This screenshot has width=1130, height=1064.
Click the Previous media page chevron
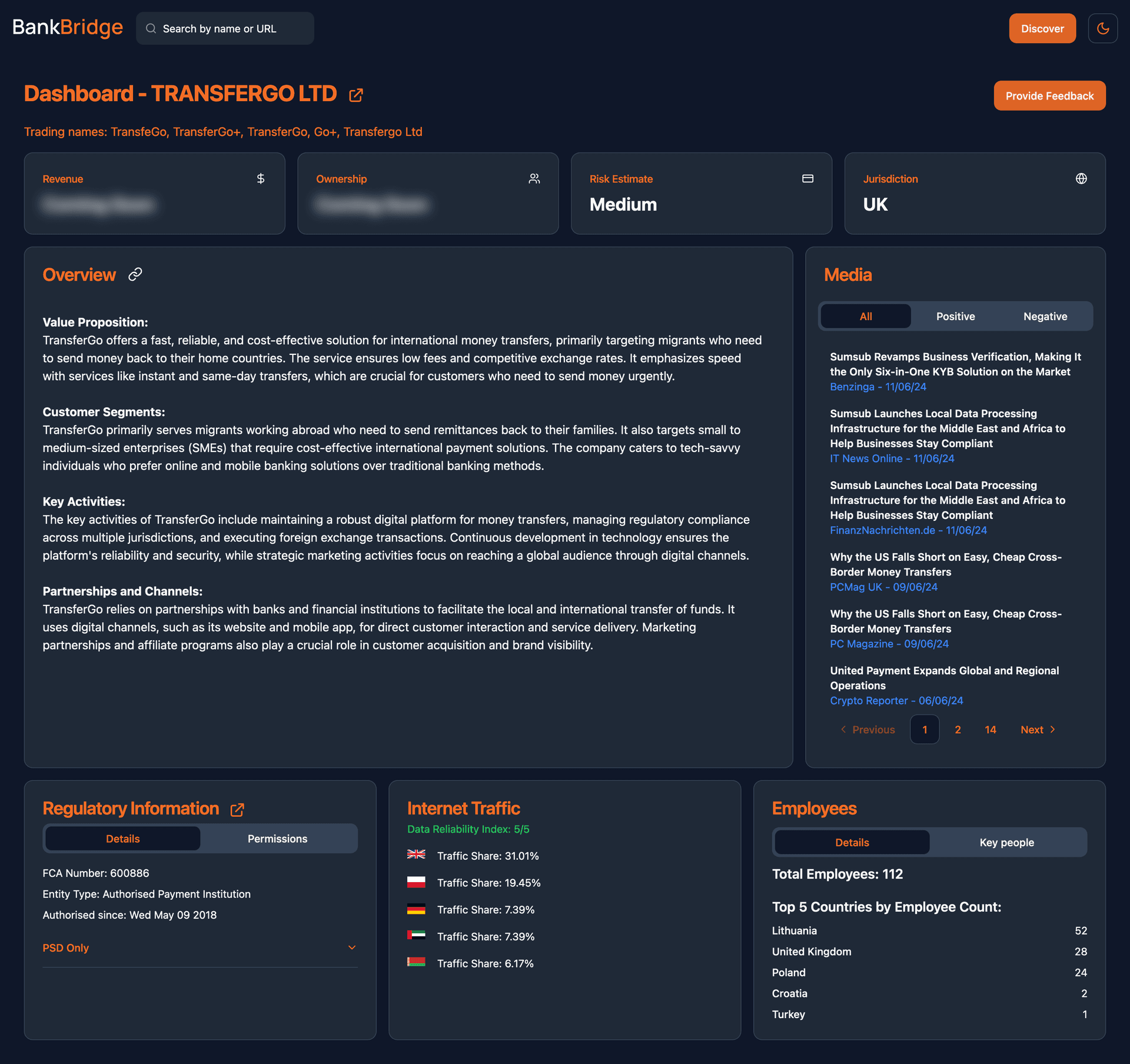(843, 729)
